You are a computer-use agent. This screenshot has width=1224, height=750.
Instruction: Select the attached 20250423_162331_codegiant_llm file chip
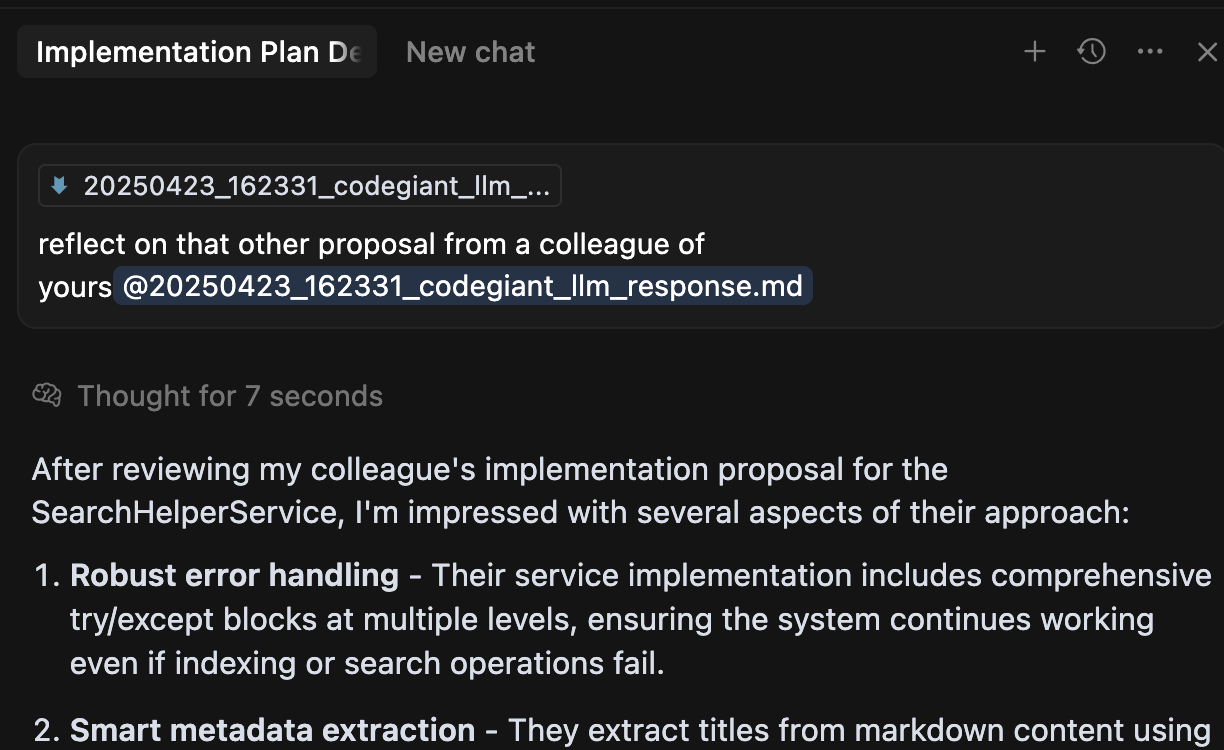300,185
